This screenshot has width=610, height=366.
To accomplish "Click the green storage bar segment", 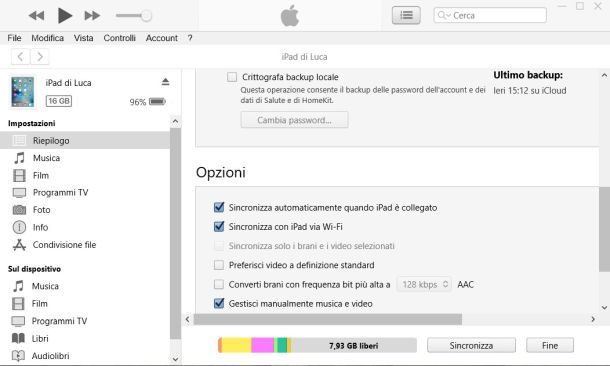I will [282, 345].
